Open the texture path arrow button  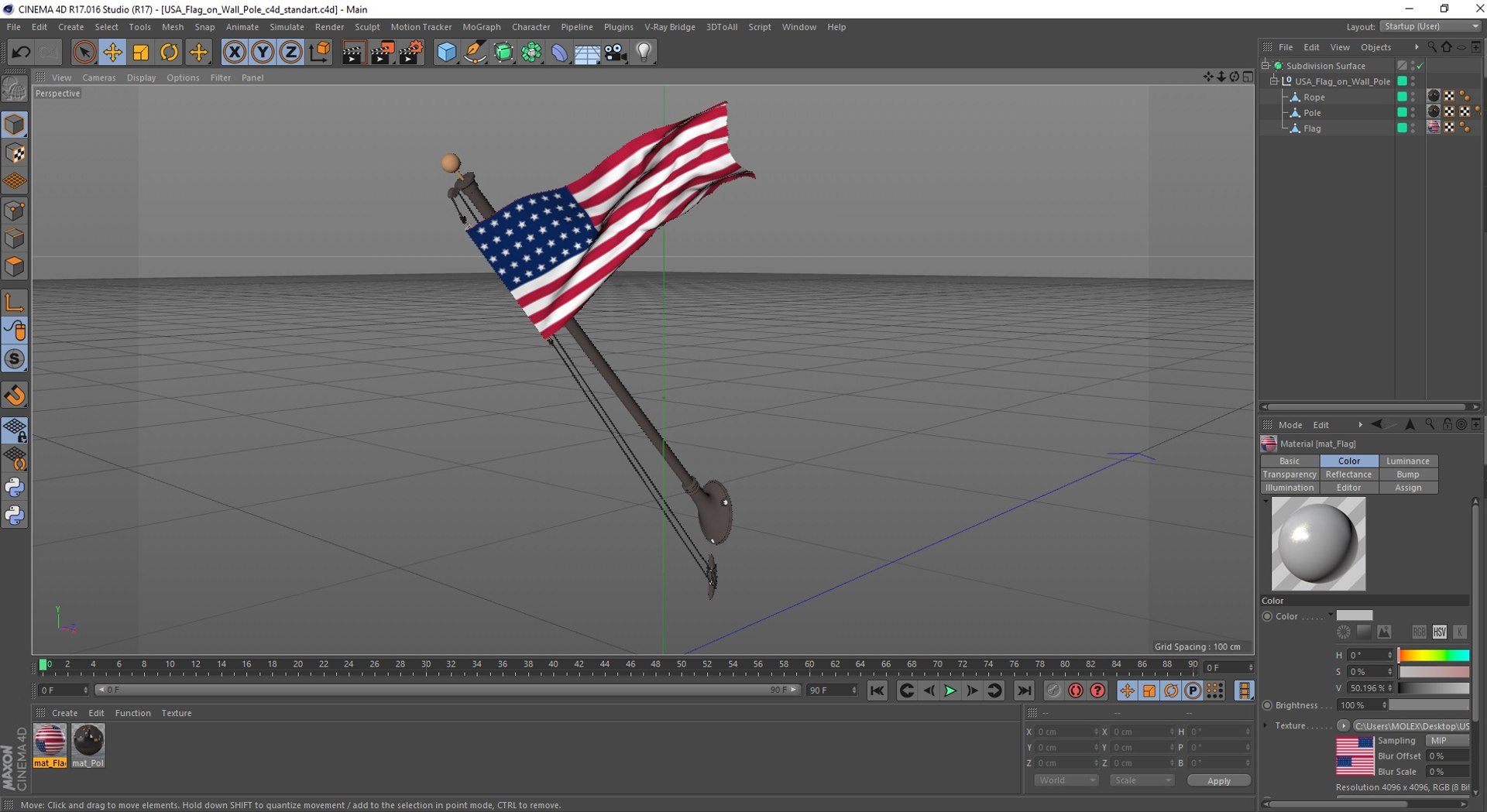click(x=1344, y=726)
